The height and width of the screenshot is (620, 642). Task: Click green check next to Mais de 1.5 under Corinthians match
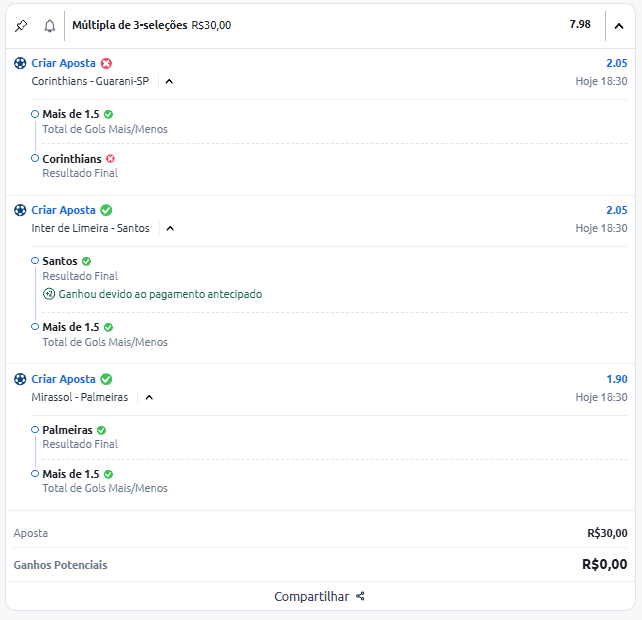[109, 114]
